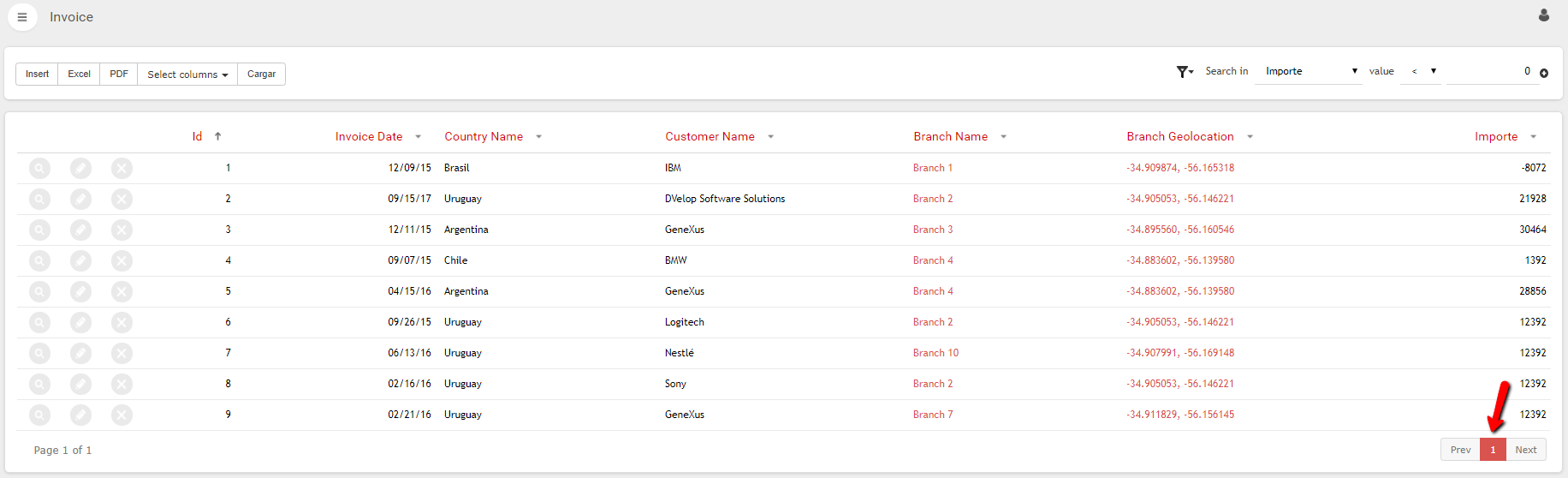Click the Cargar button
Viewport: 1568px width, 478px height.
click(261, 75)
